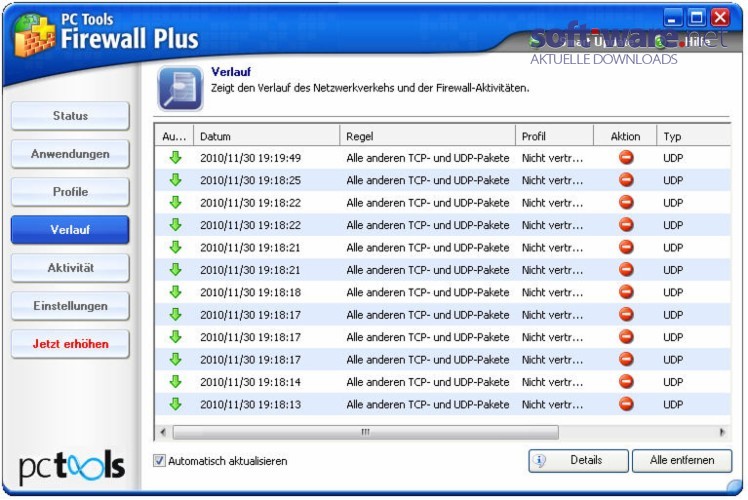
Task: Select the red blocked symbol in 19:18:18 row
Action: click(626, 292)
